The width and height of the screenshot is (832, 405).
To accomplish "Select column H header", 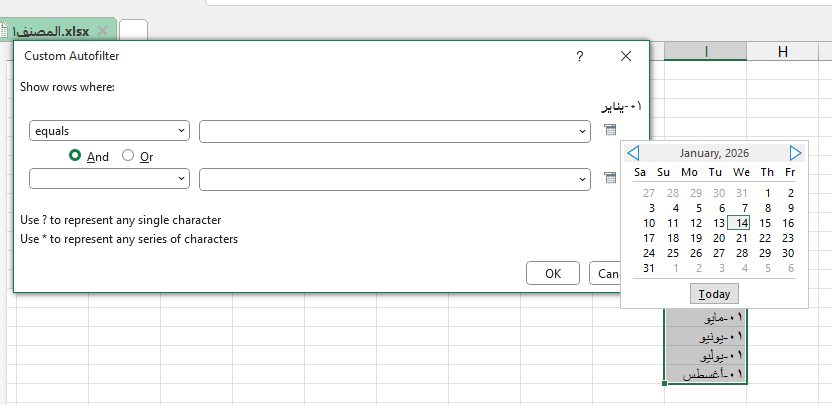I will pyautogui.click(x=783, y=52).
